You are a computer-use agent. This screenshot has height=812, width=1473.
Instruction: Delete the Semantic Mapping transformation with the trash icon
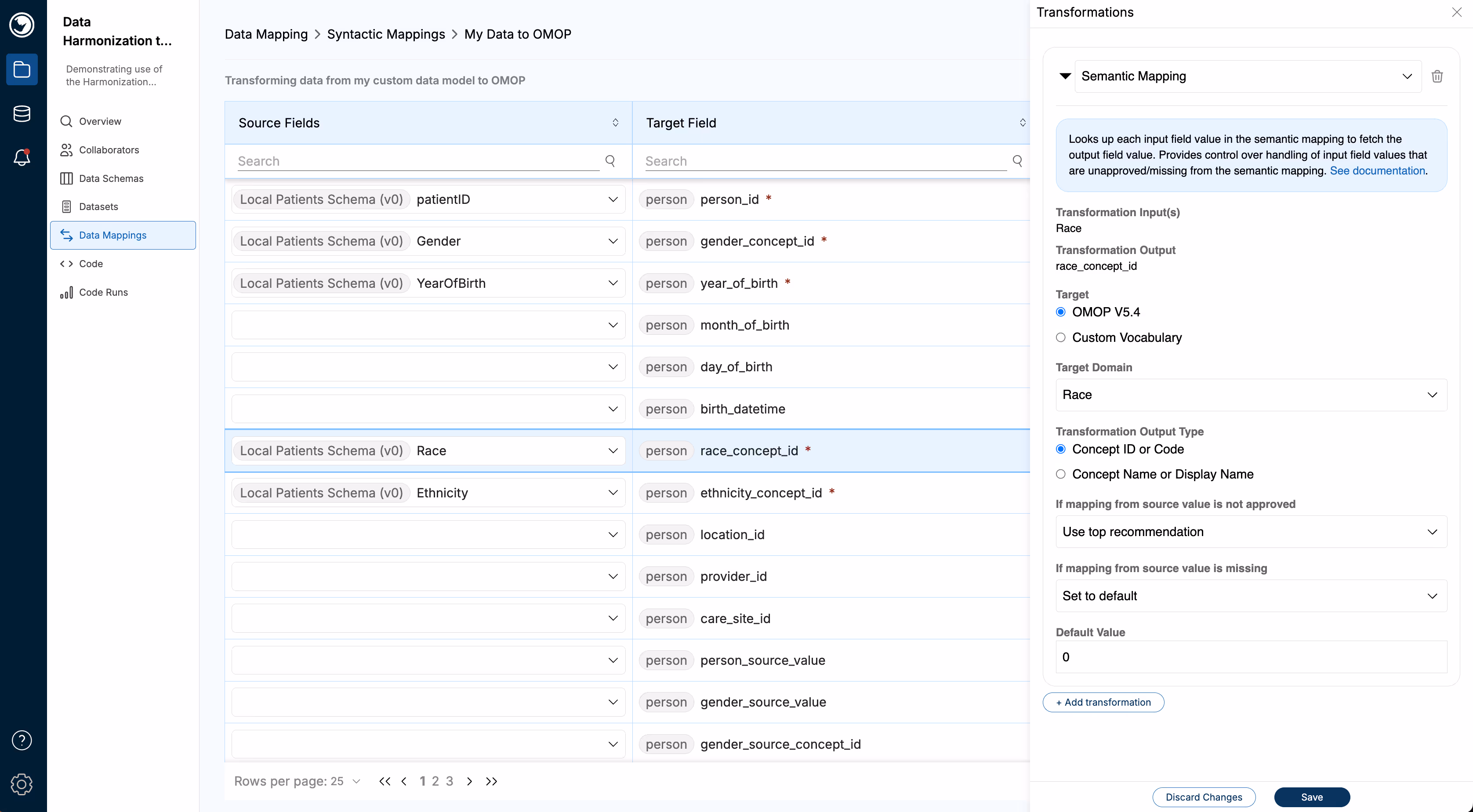[1437, 76]
